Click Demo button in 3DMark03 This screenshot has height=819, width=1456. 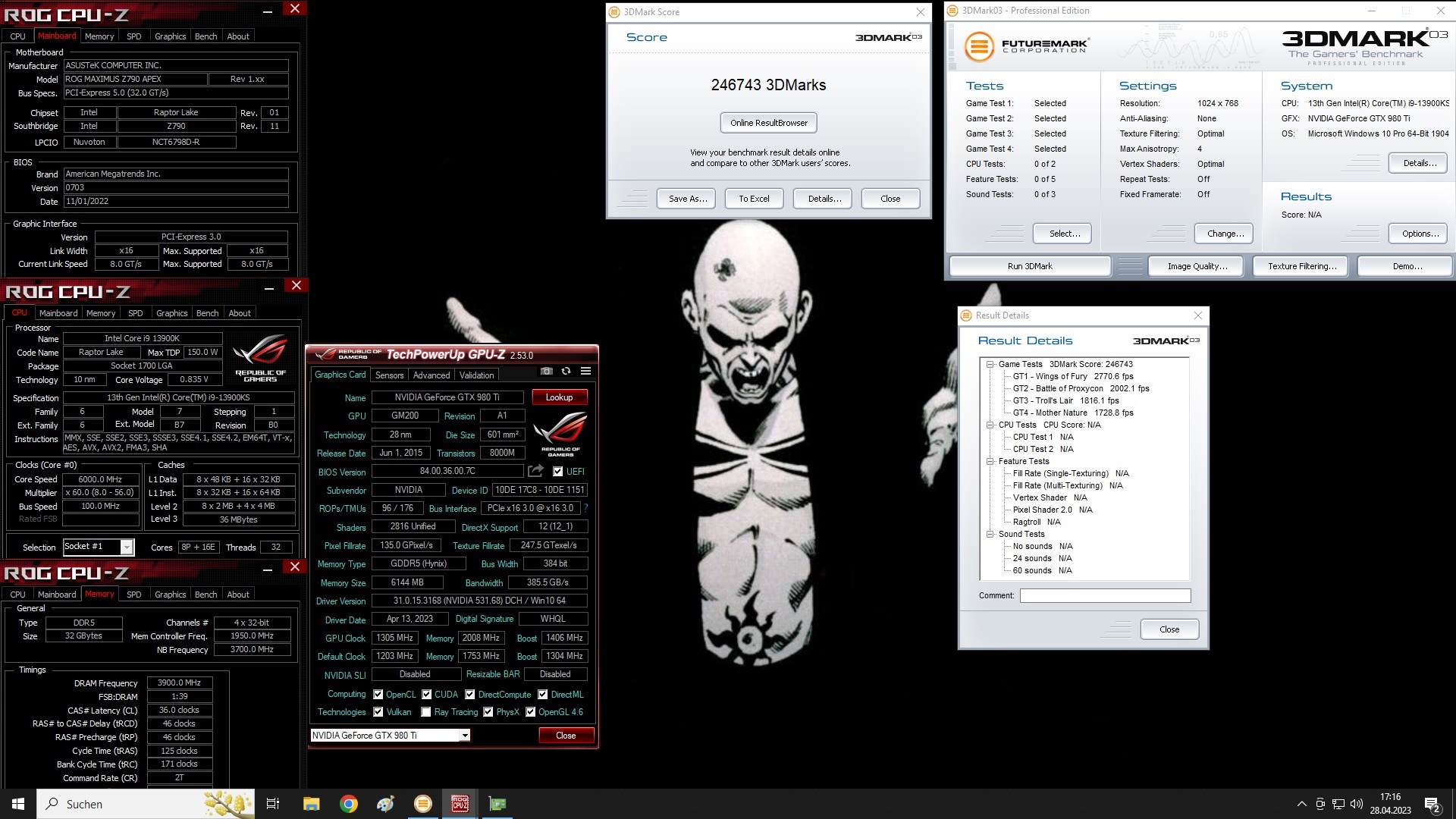click(1407, 266)
